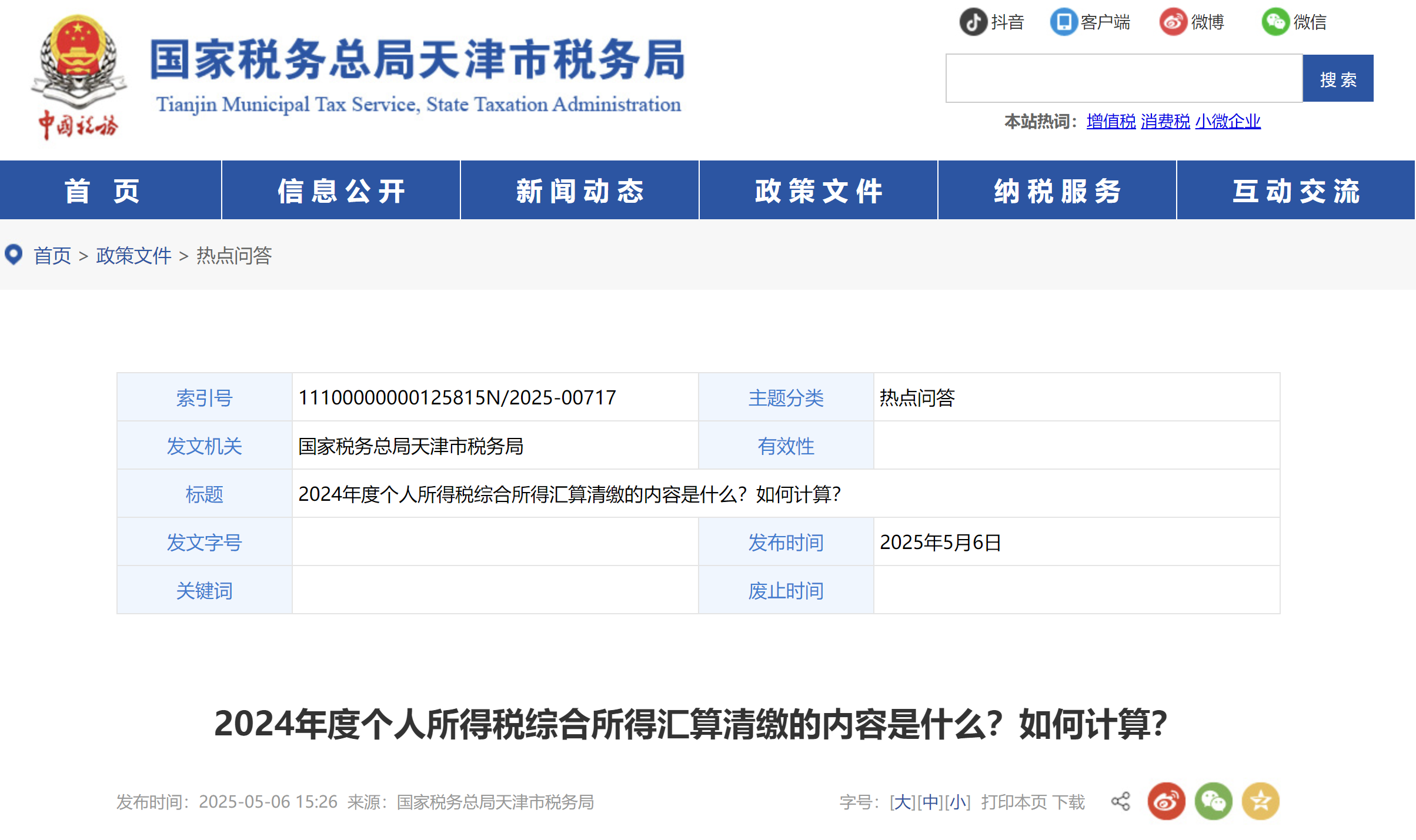This screenshot has height=840, width=1416.
Task: Share article via red Weibo button
Action: pos(1166,801)
